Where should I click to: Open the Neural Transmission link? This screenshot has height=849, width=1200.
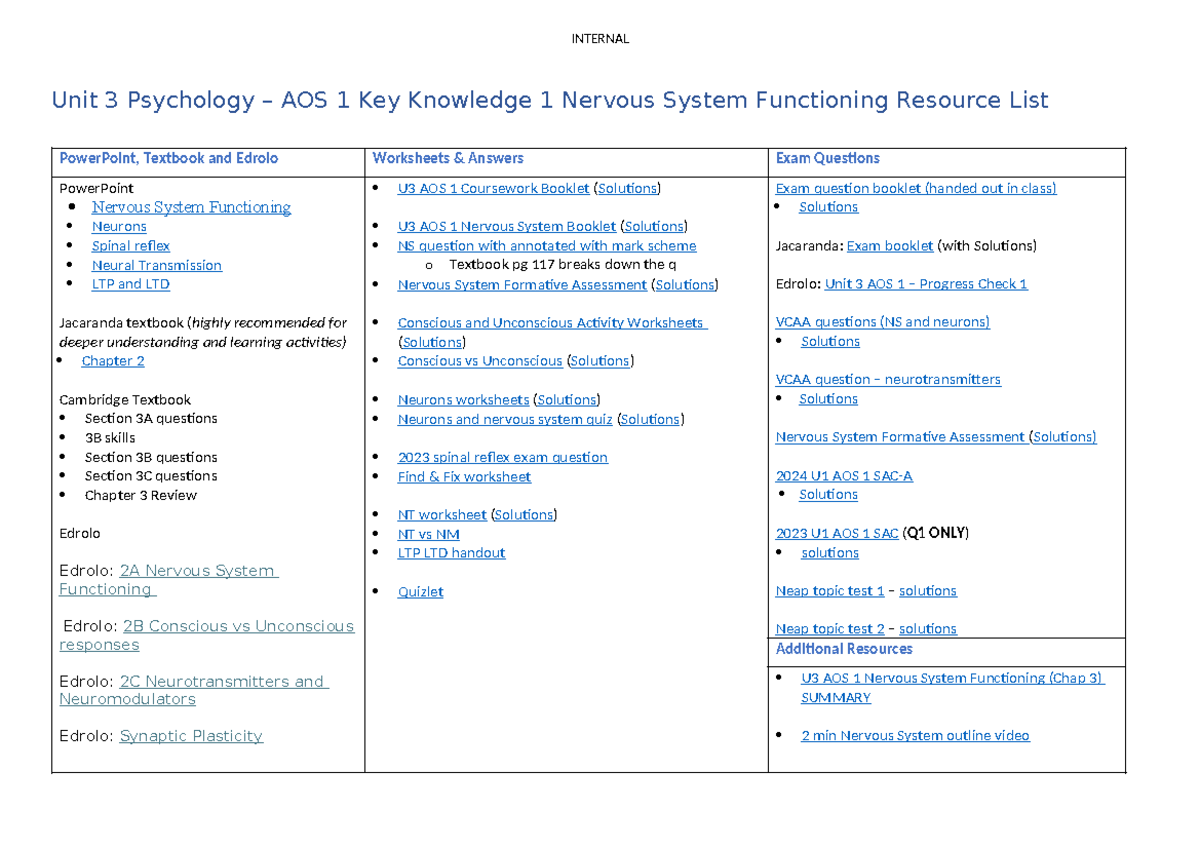tap(156, 265)
